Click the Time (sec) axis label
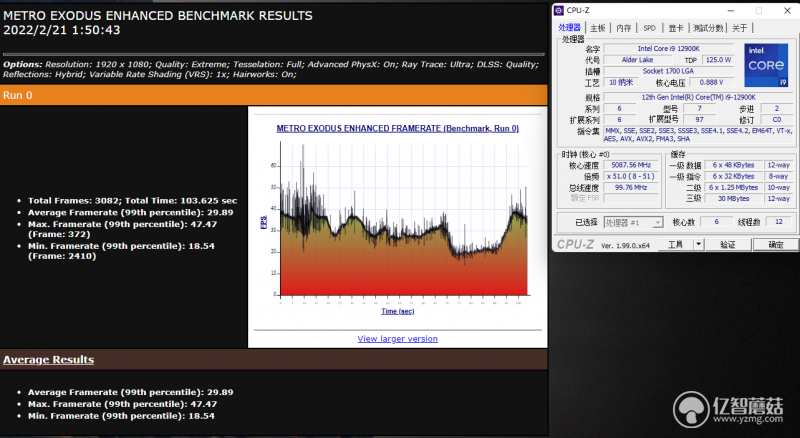The image size is (800, 438). click(397, 311)
